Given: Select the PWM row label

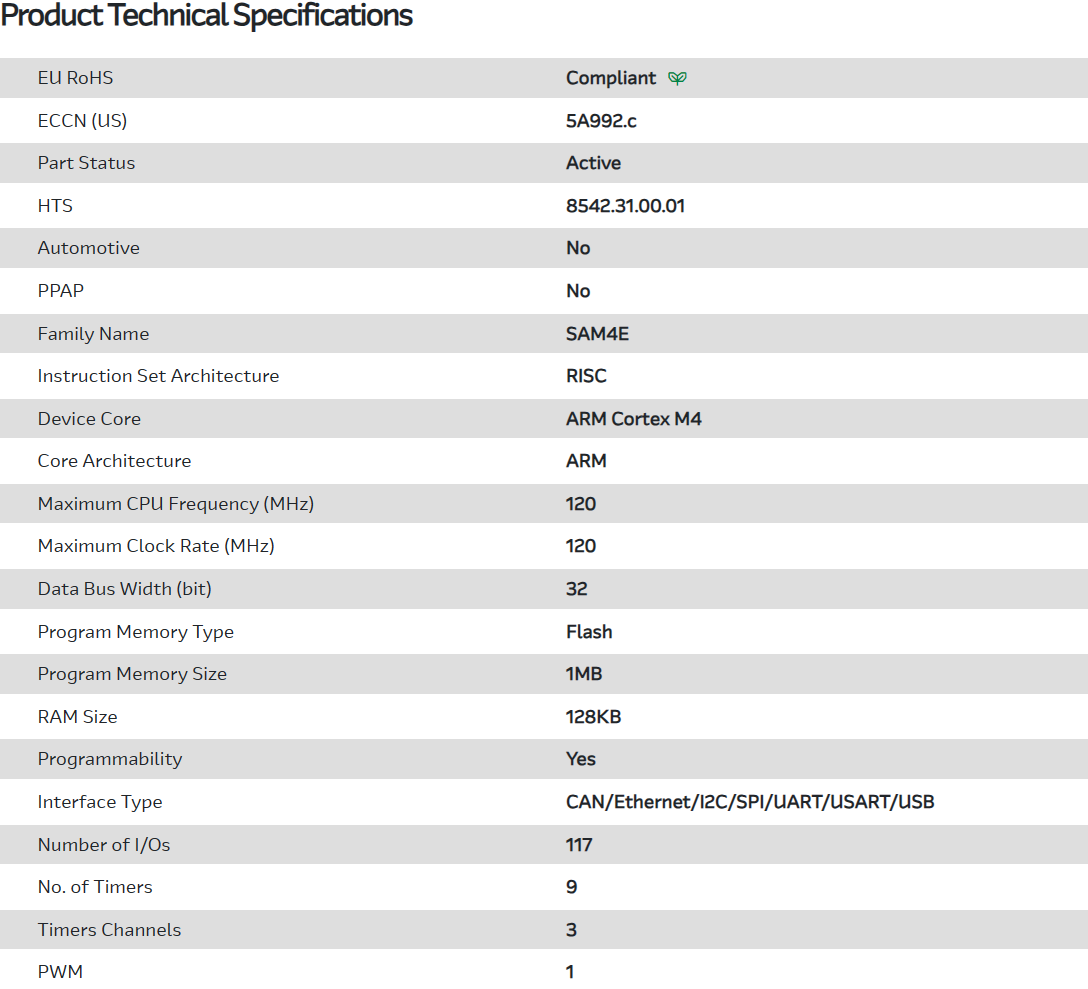Looking at the screenshot, I should pyautogui.click(x=60, y=972).
